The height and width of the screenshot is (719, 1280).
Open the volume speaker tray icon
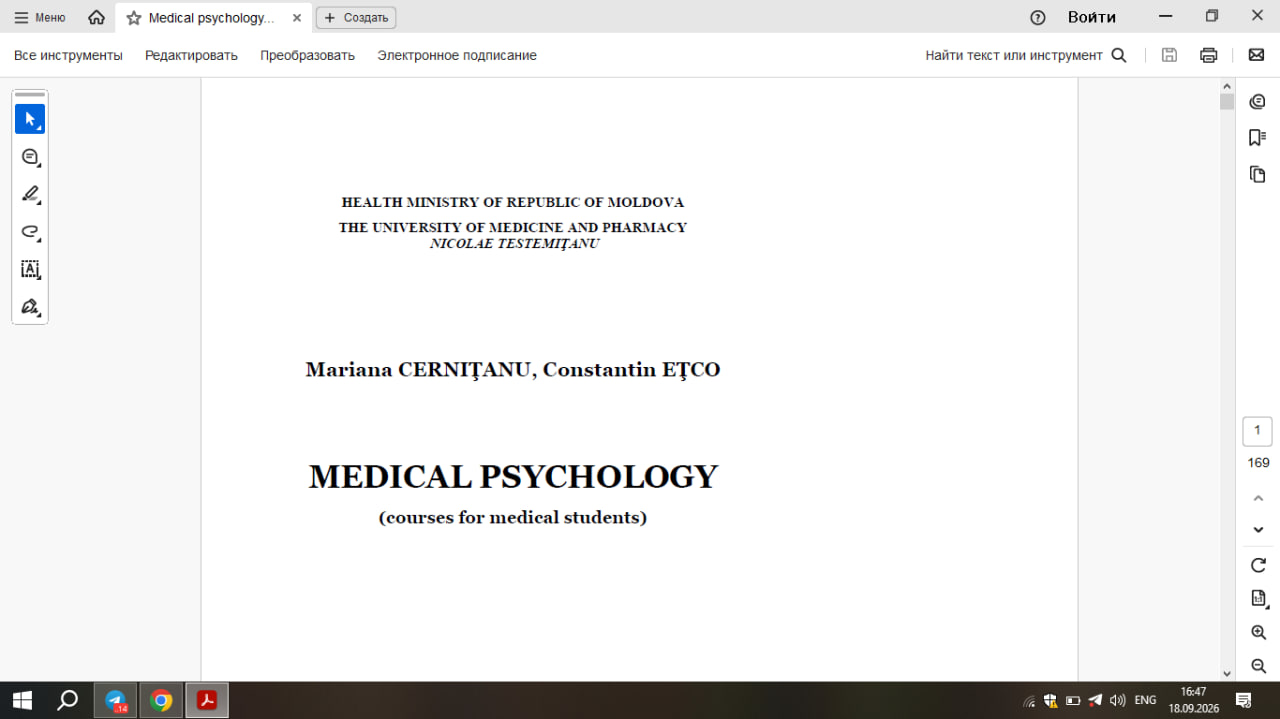1118,700
